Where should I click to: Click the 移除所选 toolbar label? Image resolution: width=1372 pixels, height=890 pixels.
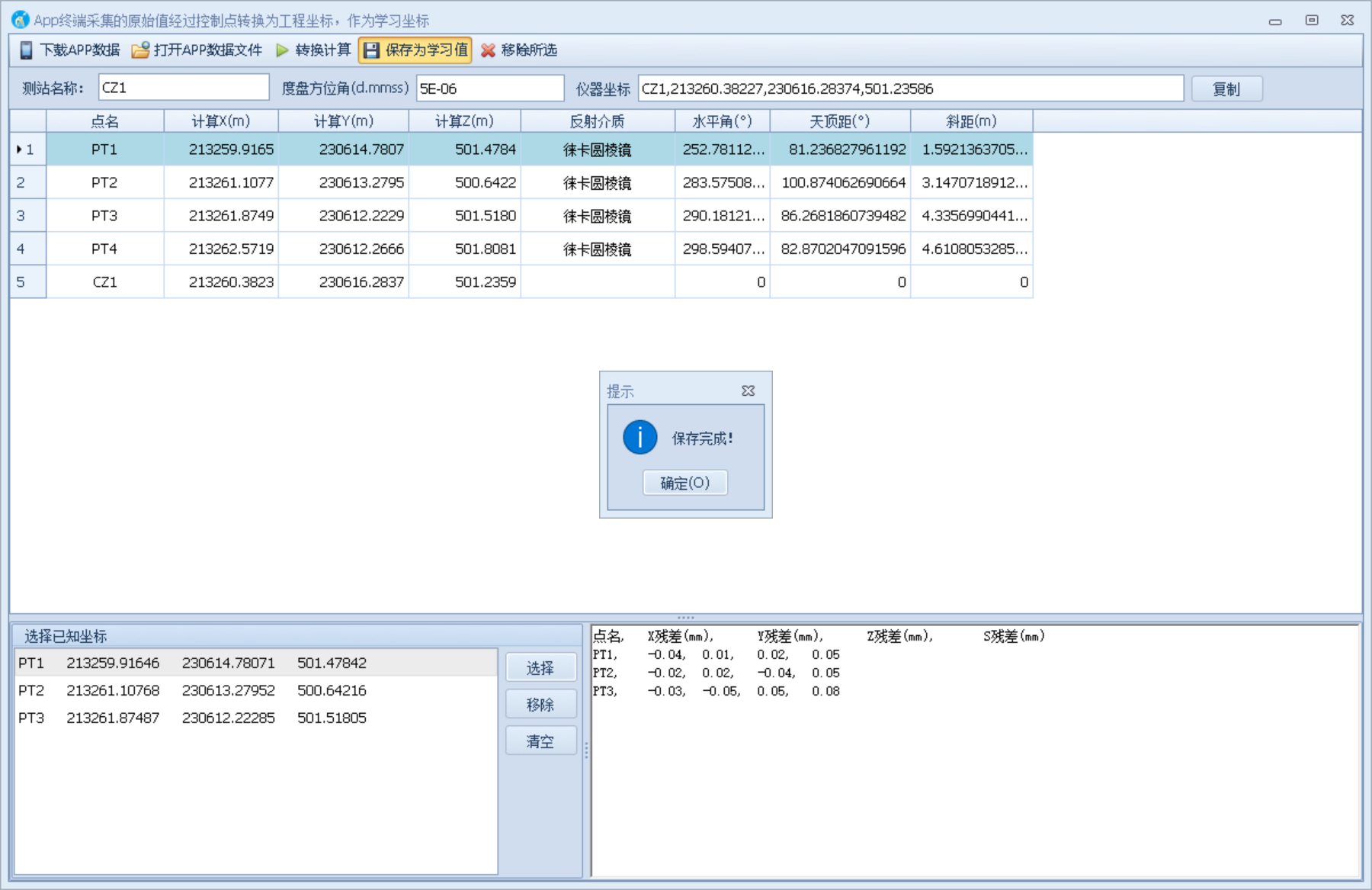pos(529,50)
